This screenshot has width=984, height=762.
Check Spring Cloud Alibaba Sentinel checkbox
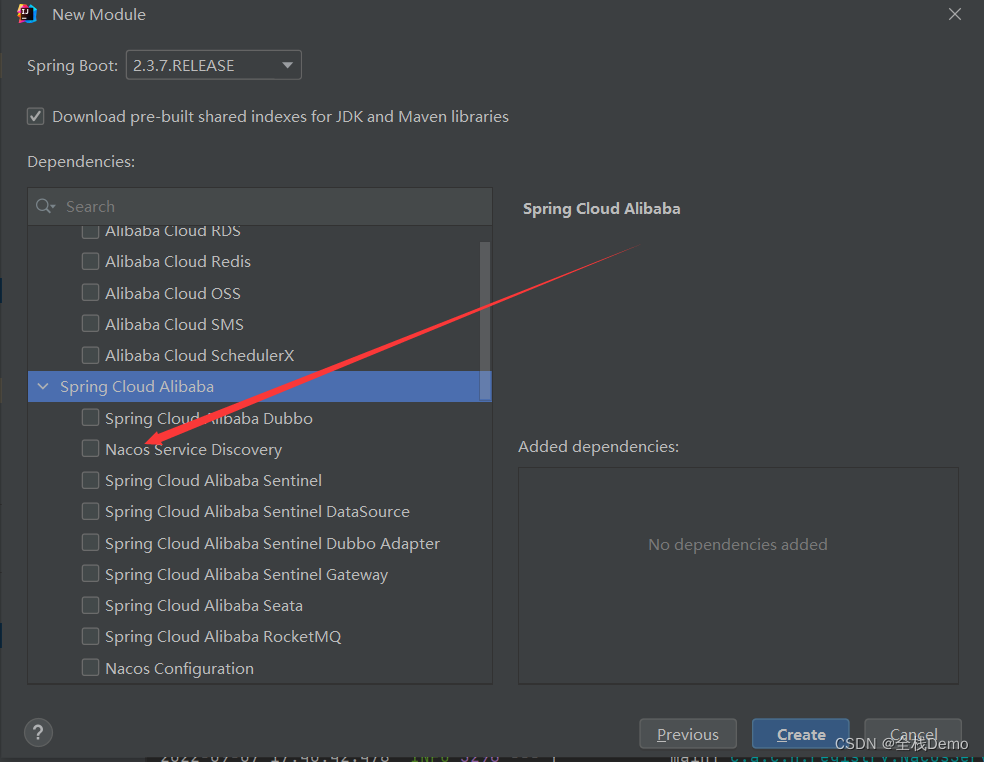pyautogui.click(x=90, y=480)
